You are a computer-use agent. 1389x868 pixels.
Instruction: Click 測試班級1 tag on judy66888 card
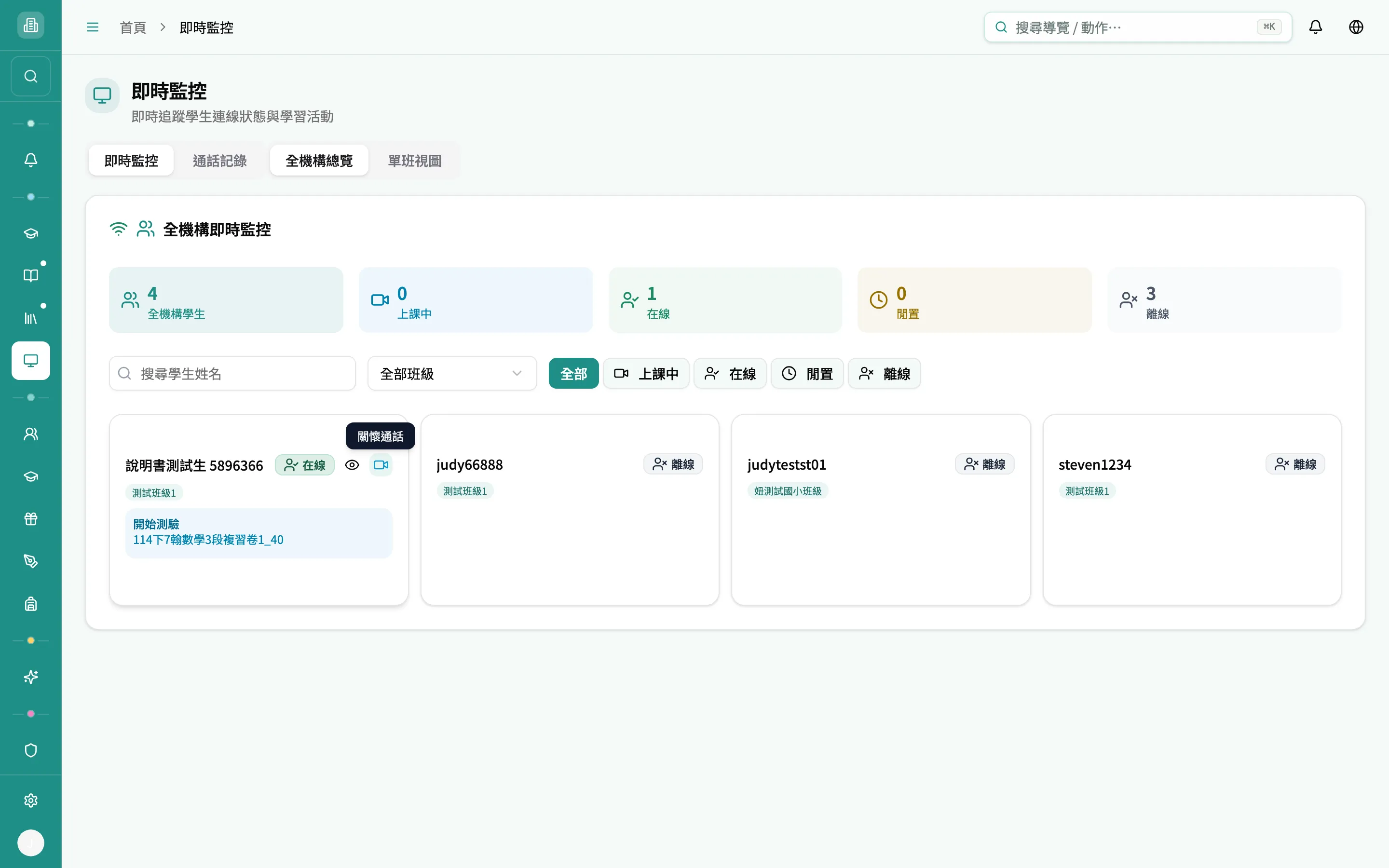(x=465, y=491)
